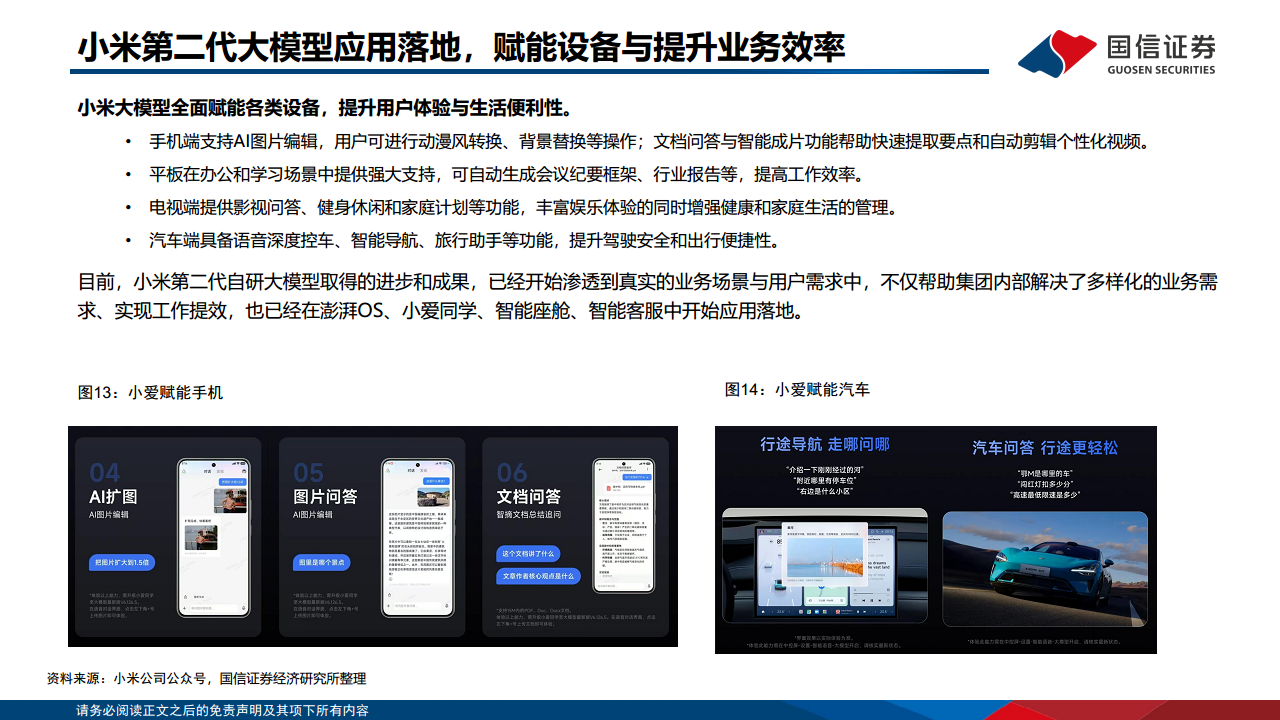This screenshot has width=1280, height=720.
Task: Click caption 图14：小爱赋能汽车
Action: tap(797, 390)
